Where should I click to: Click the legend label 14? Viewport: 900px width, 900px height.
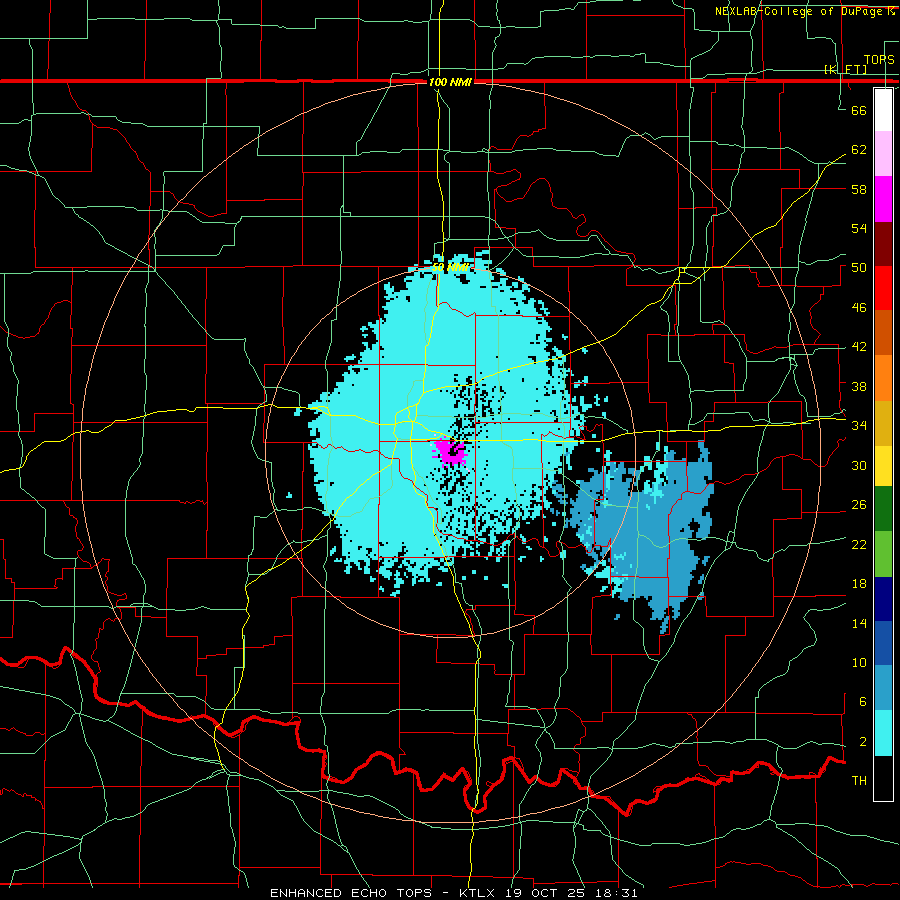(x=859, y=623)
